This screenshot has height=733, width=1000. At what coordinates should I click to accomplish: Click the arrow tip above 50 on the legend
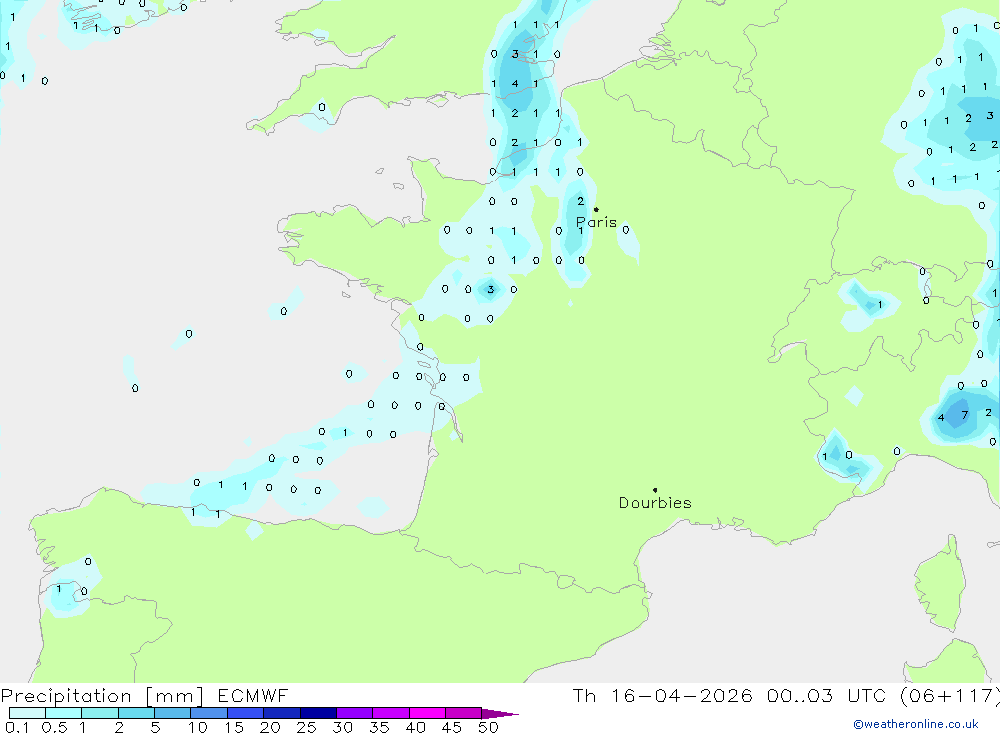tap(500, 713)
